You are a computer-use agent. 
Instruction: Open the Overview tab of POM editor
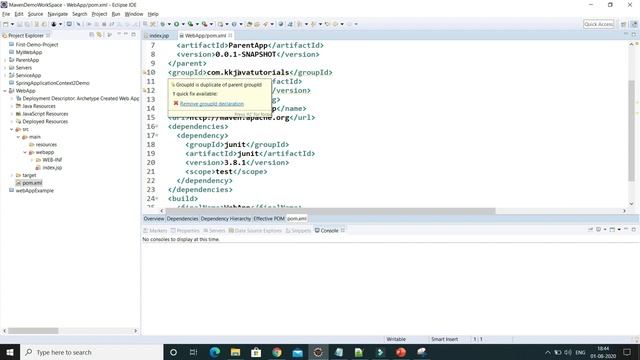(x=153, y=219)
